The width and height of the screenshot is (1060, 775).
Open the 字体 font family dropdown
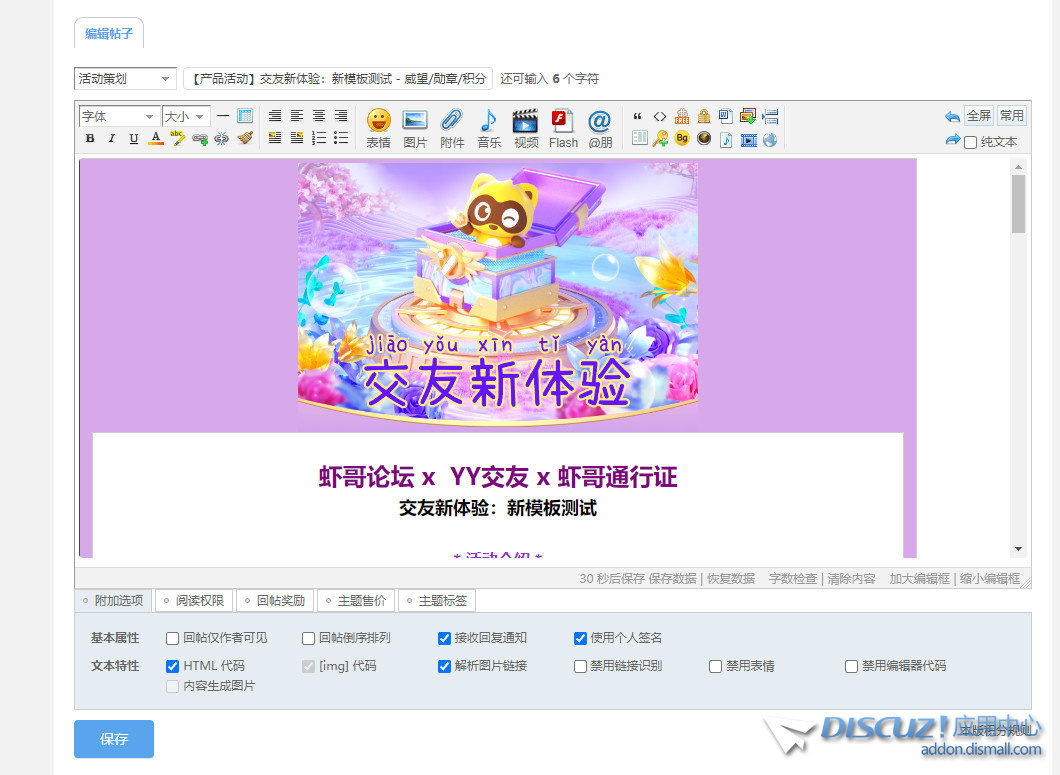(x=118, y=115)
